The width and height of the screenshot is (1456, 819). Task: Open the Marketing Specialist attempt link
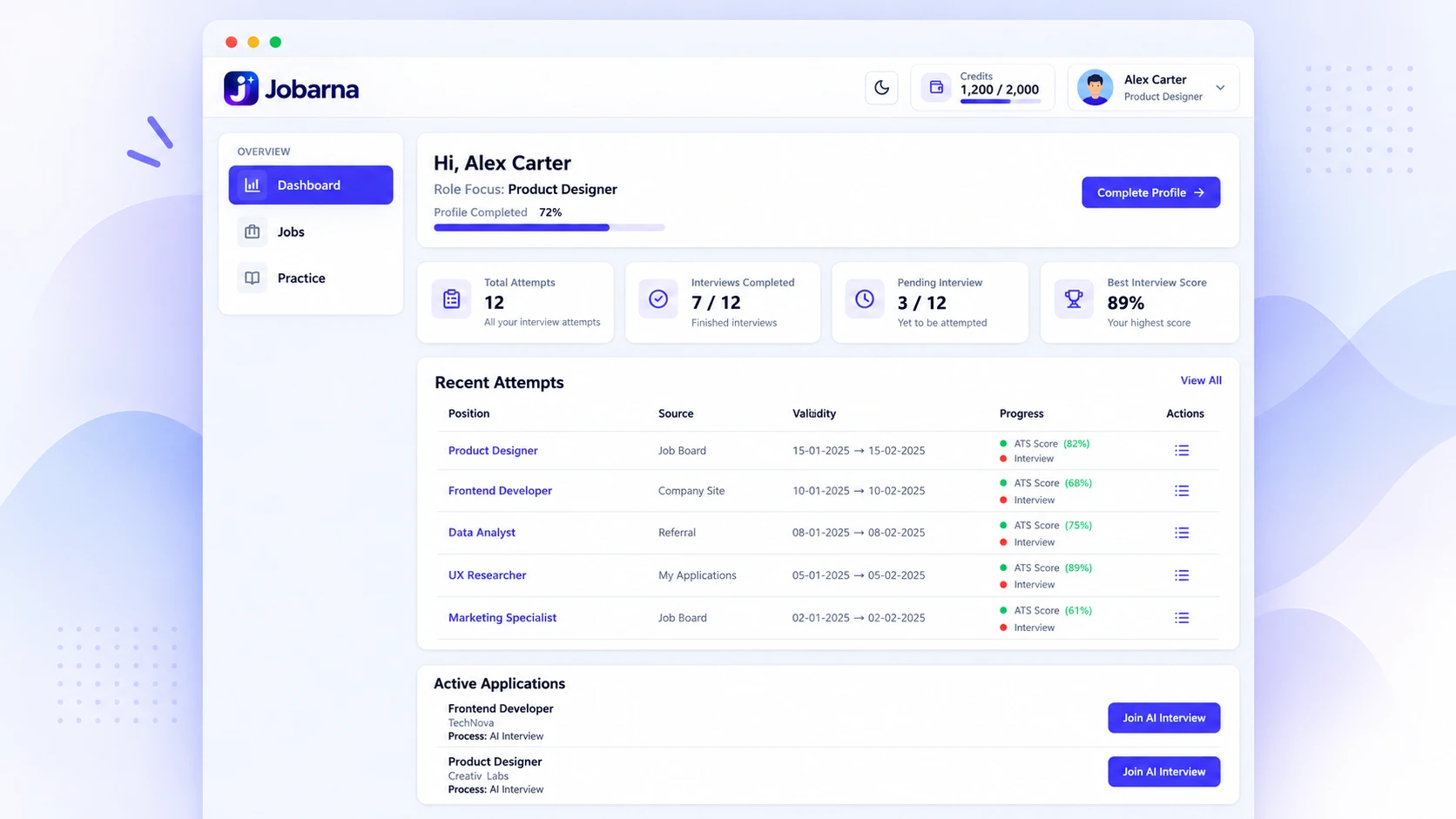point(502,618)
